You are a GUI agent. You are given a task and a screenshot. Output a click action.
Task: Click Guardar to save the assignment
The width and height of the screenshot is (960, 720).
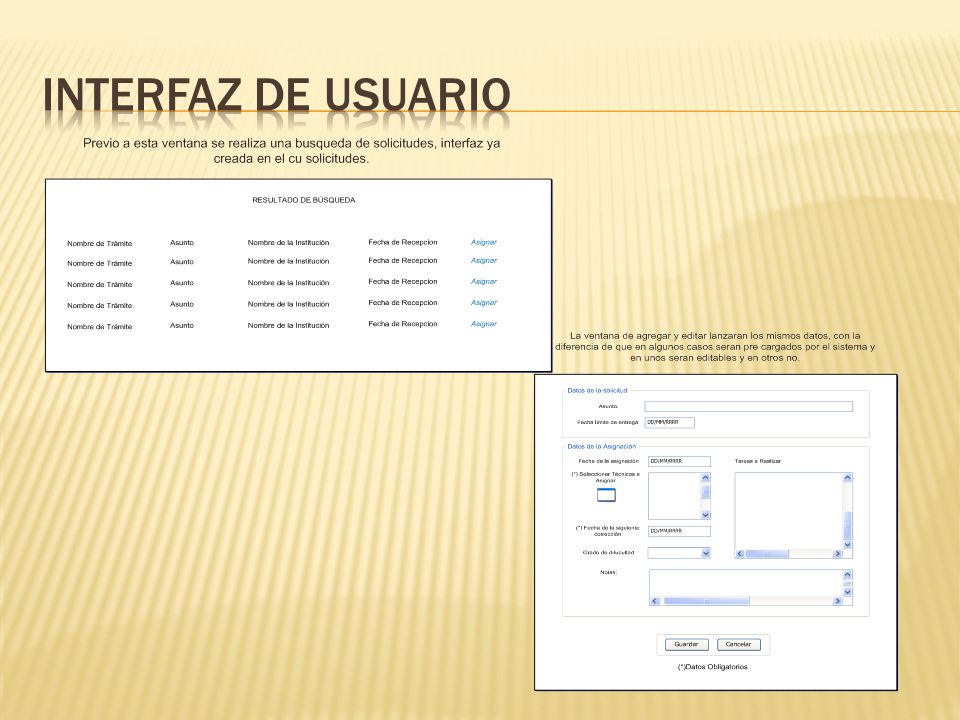(x=686, y=645)
